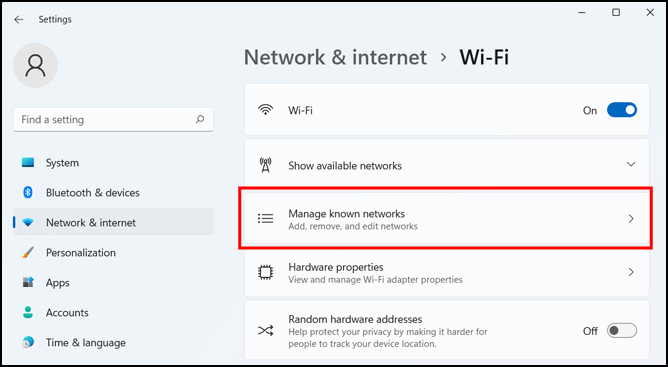The width and height of the screenshot is (668, 367).
Task: Click the back arrow icon next to Settings
Action: point(18,20)
